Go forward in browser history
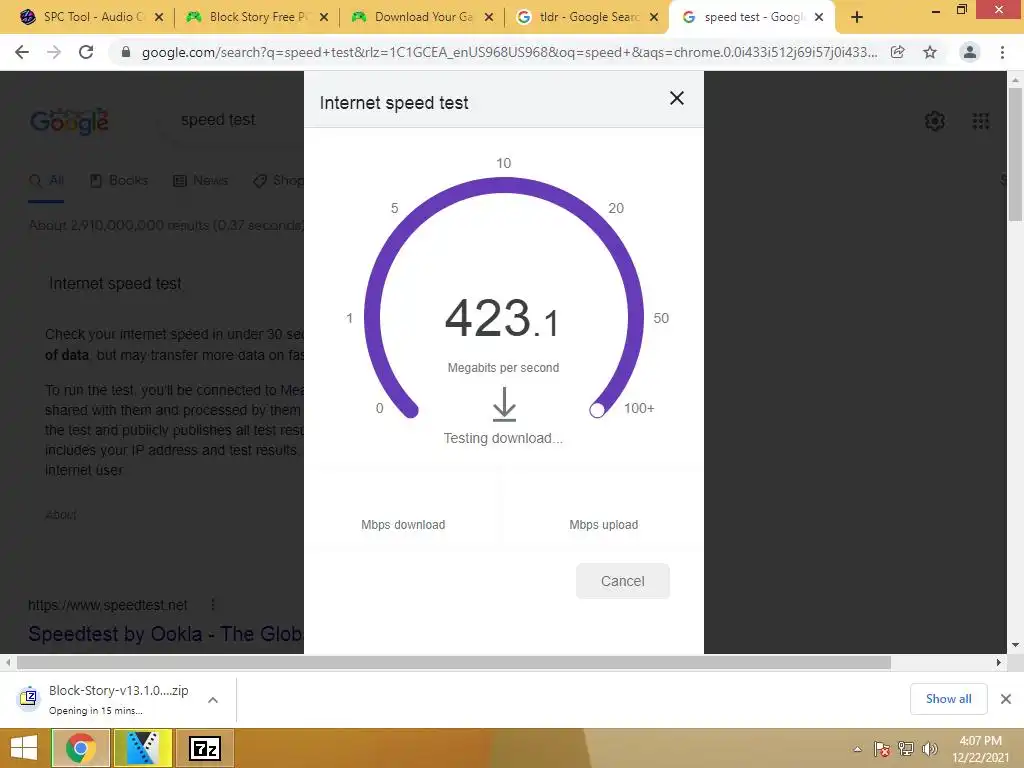Image resolution: width=1024 pixels, height=768 pixels. click(54, 52)
